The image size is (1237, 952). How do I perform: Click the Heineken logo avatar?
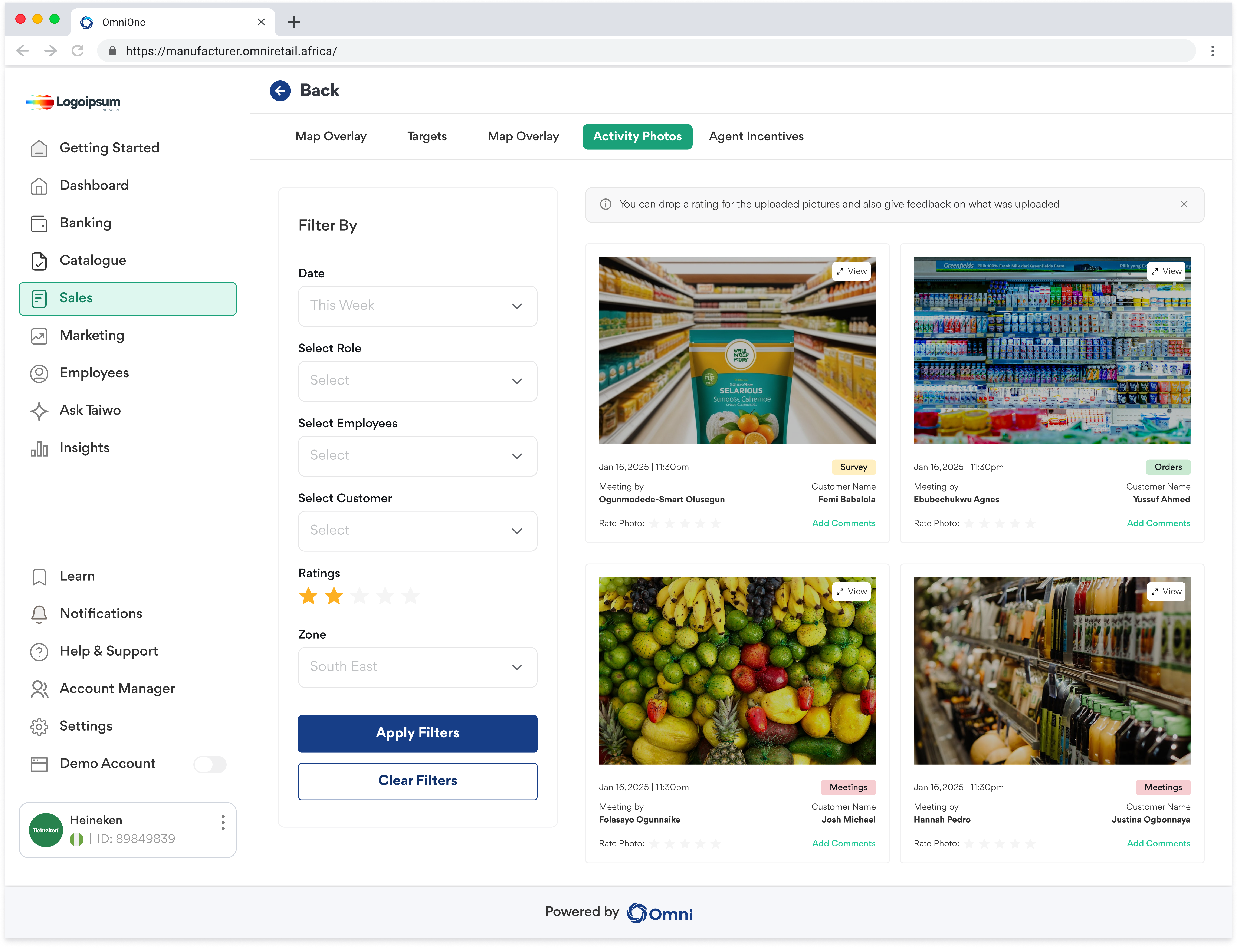tap(46, 830)
